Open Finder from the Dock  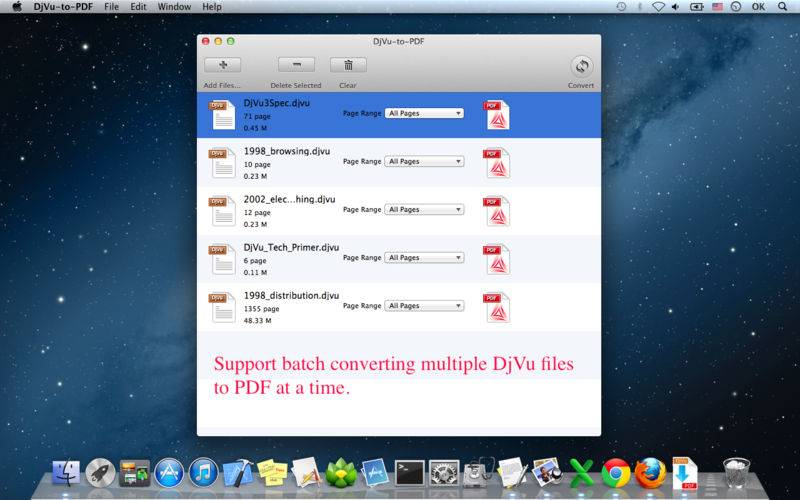coord(67,473)
